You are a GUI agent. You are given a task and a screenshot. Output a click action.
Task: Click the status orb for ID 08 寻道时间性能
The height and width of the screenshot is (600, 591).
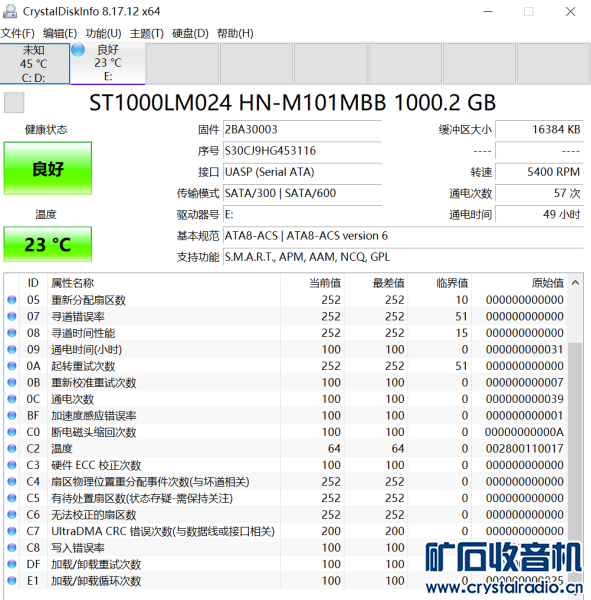12,333
